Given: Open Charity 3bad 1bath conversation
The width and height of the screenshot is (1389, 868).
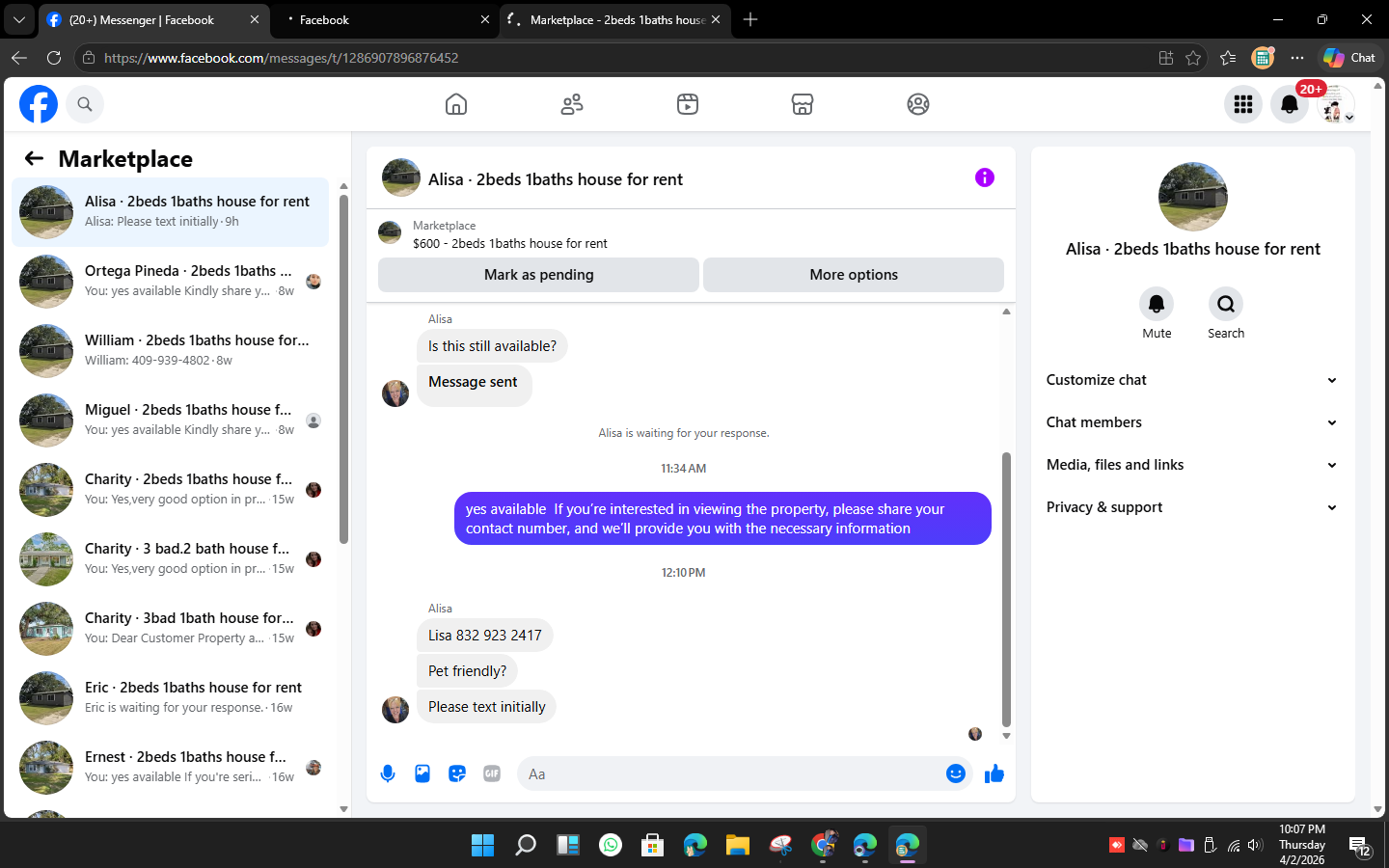Looking at the screenshot, I should (170, 629).
